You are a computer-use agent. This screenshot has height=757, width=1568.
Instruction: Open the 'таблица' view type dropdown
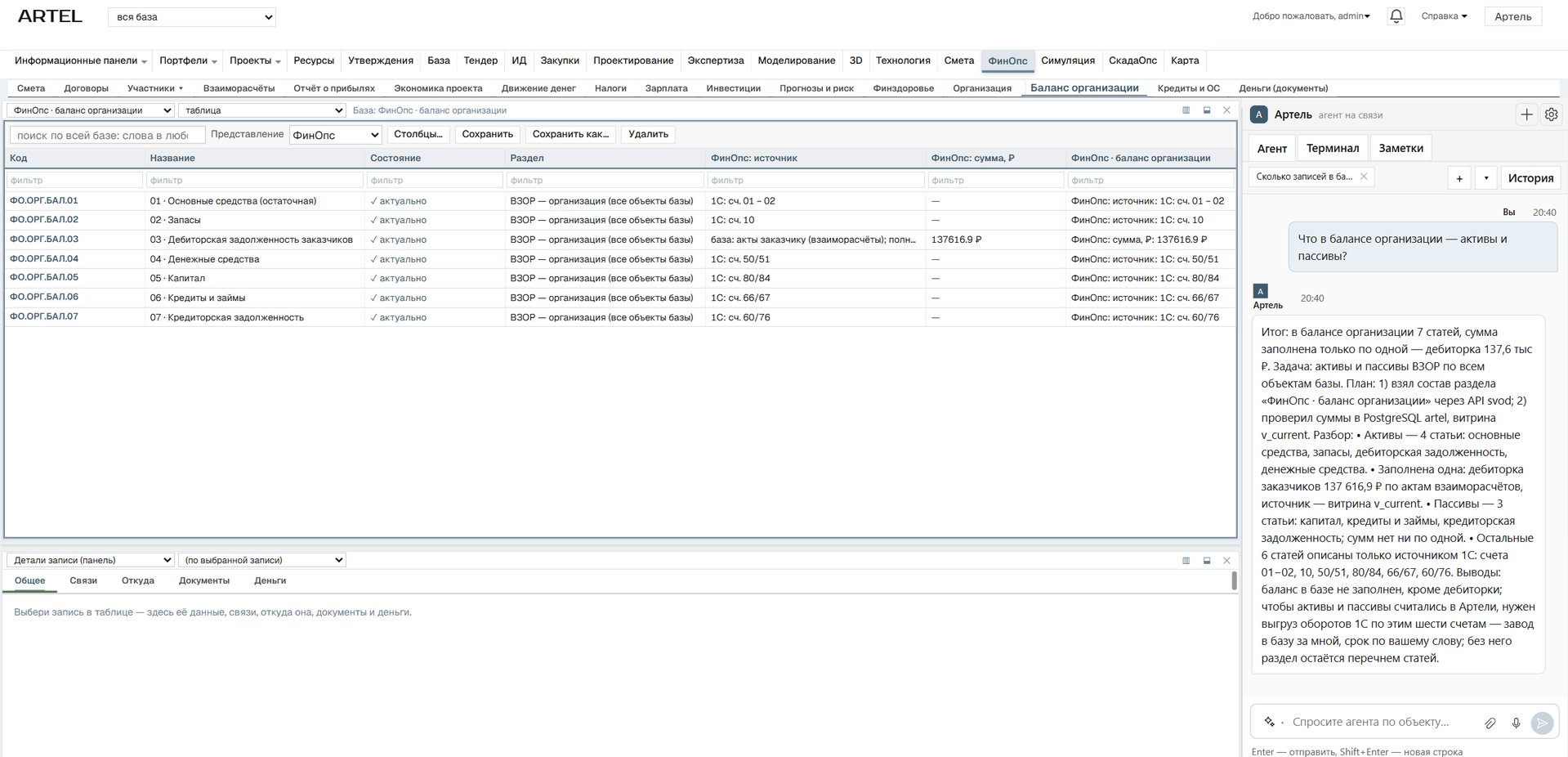click(262, 110)
